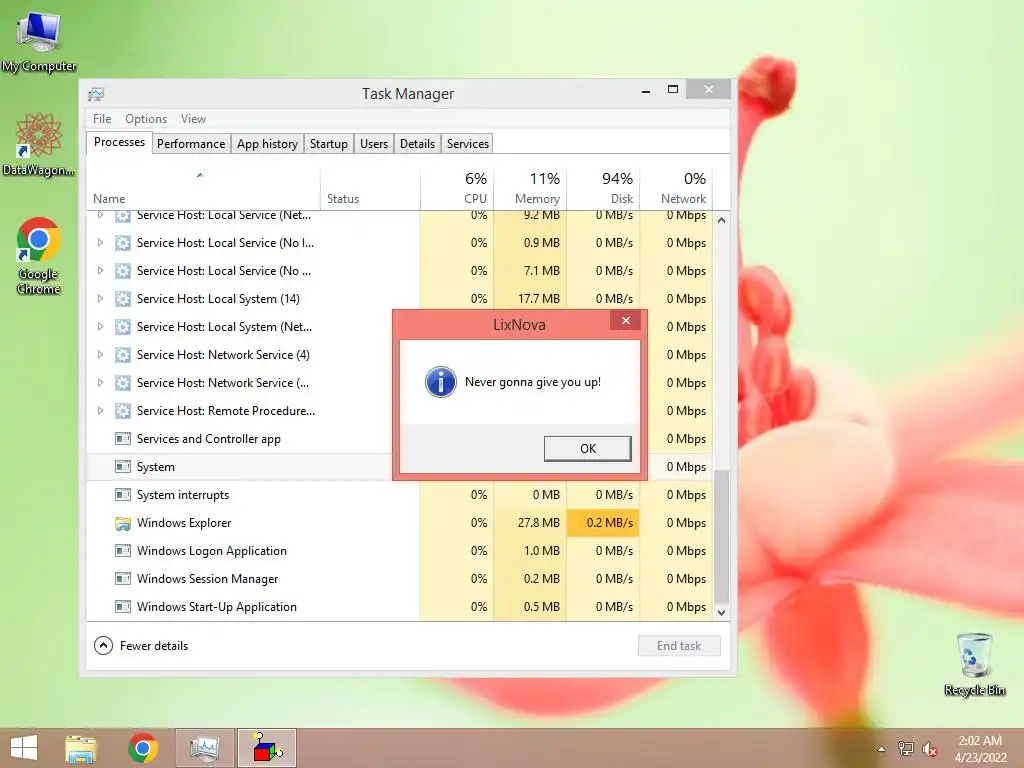Open File Explorer from the taskbar
This screenshot has width=1024, height=768.
pyautogui.click(x=81, y=748)
